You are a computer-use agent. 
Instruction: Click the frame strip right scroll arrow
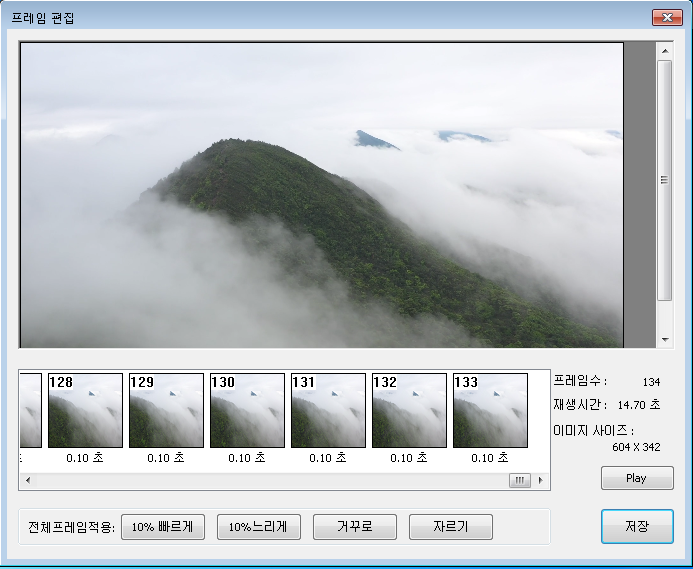pyautogui.click(x=540, y=480)
